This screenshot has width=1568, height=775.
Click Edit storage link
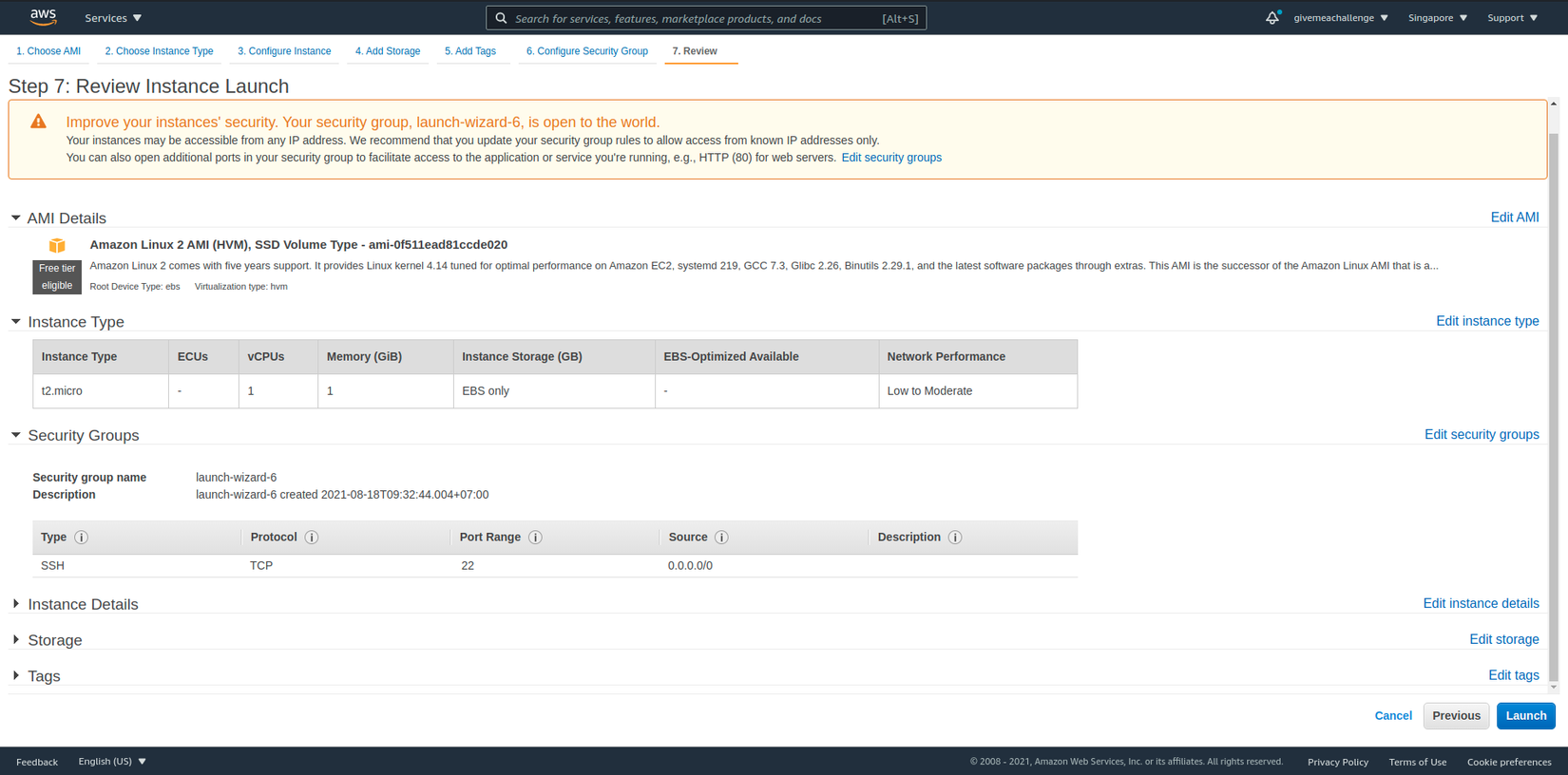tap(1504, 639)
